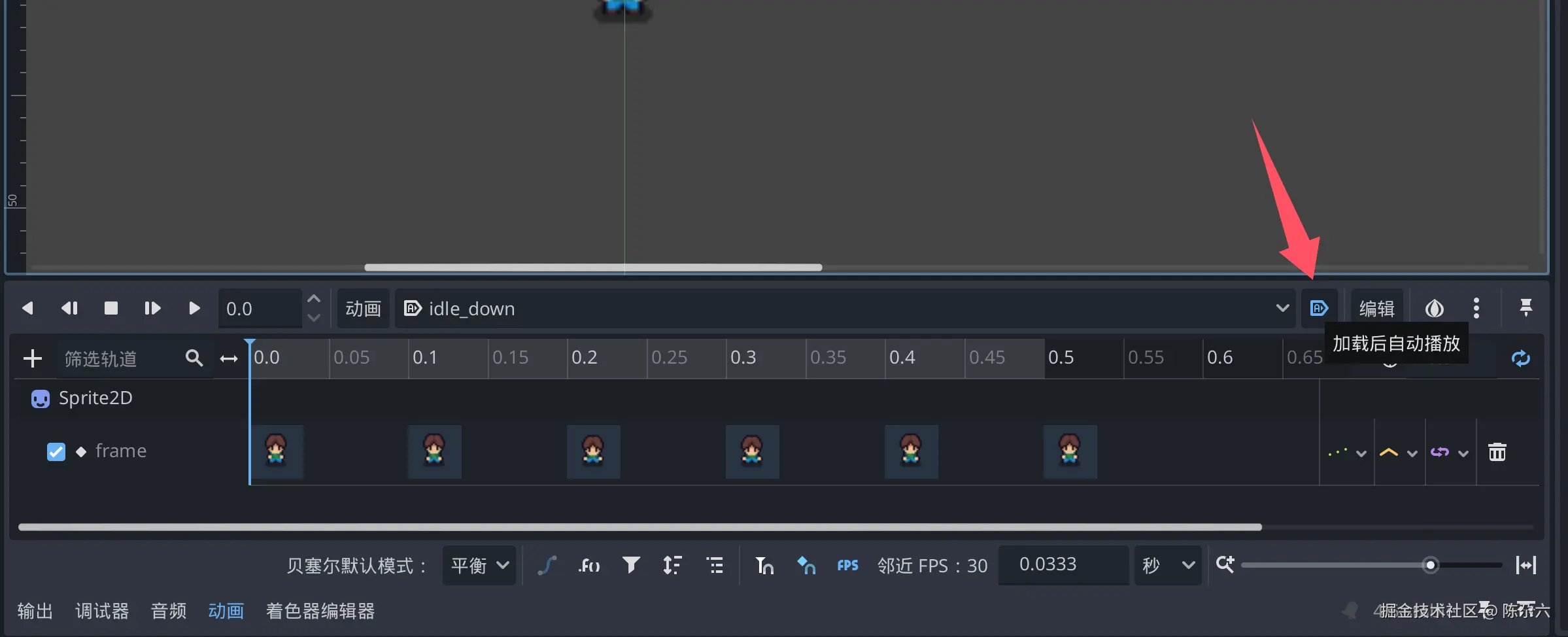Screen dimensions: 1568x637
Task: Toggle selected key snapping icon
Action: tap(806, 565)
